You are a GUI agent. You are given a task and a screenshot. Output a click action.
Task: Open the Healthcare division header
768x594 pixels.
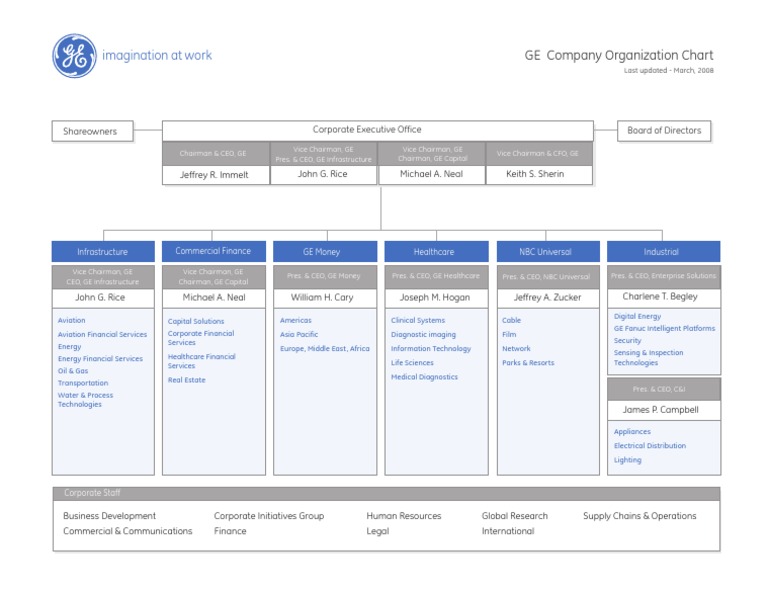436,252
